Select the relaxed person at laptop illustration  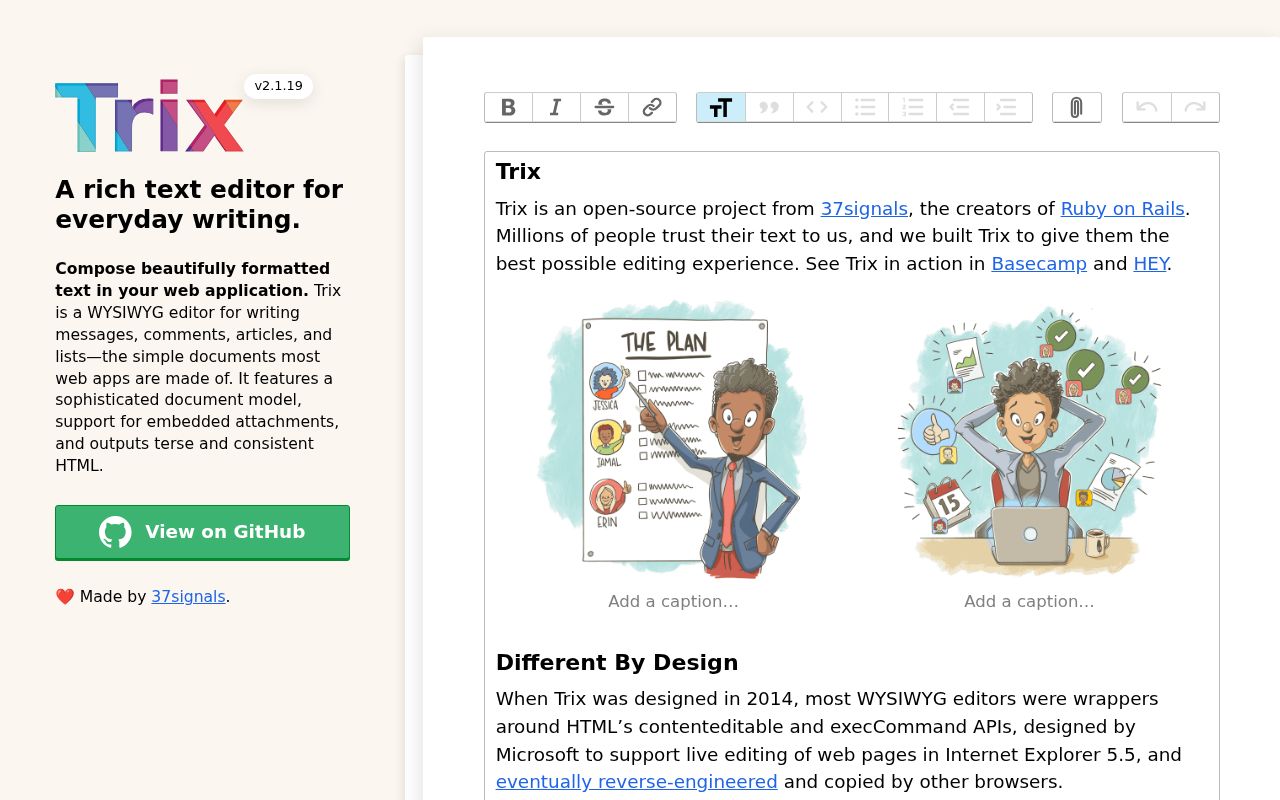(x=1029, y=438)
